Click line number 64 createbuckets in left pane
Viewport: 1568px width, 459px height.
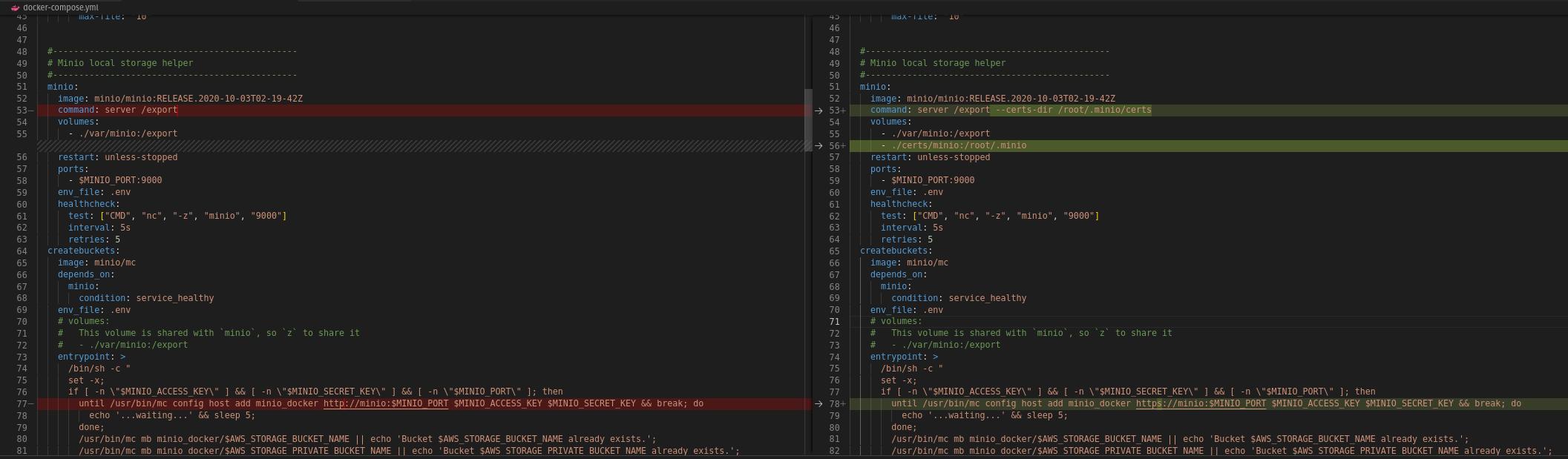point(22,251)
